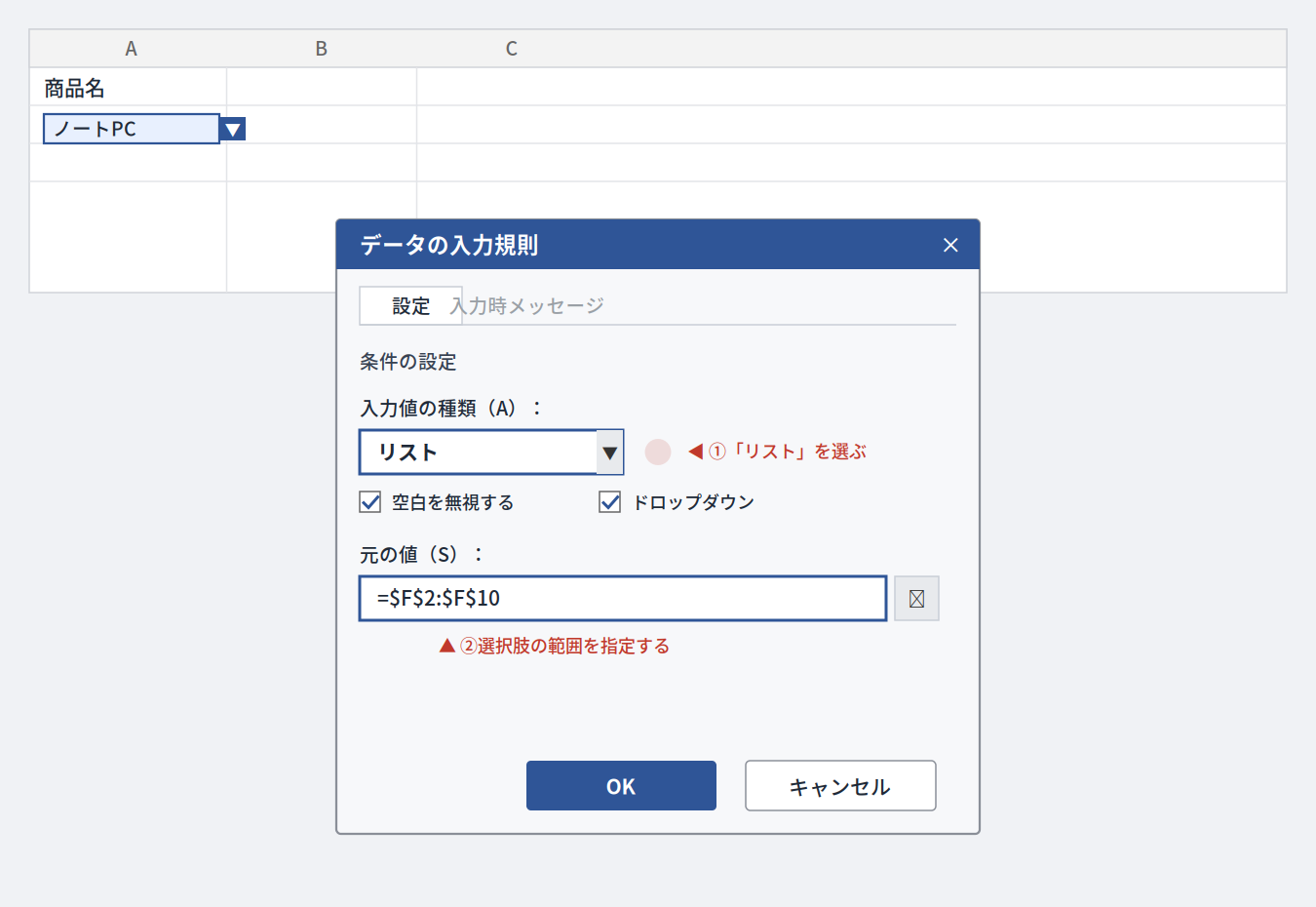The image size is (1316, 907).
Task: Click the 元の値 input field =$F$2:$F$10
Action: point(623,599)
